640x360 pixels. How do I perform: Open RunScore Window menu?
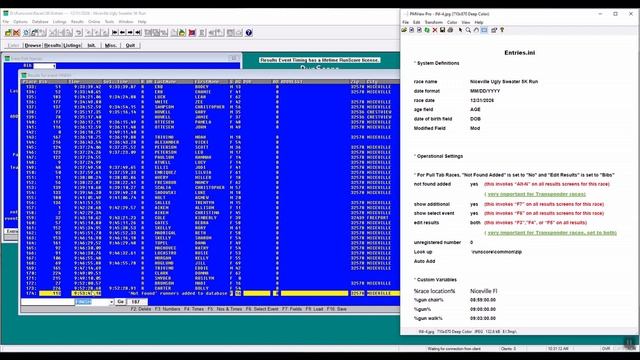point(126,22)
